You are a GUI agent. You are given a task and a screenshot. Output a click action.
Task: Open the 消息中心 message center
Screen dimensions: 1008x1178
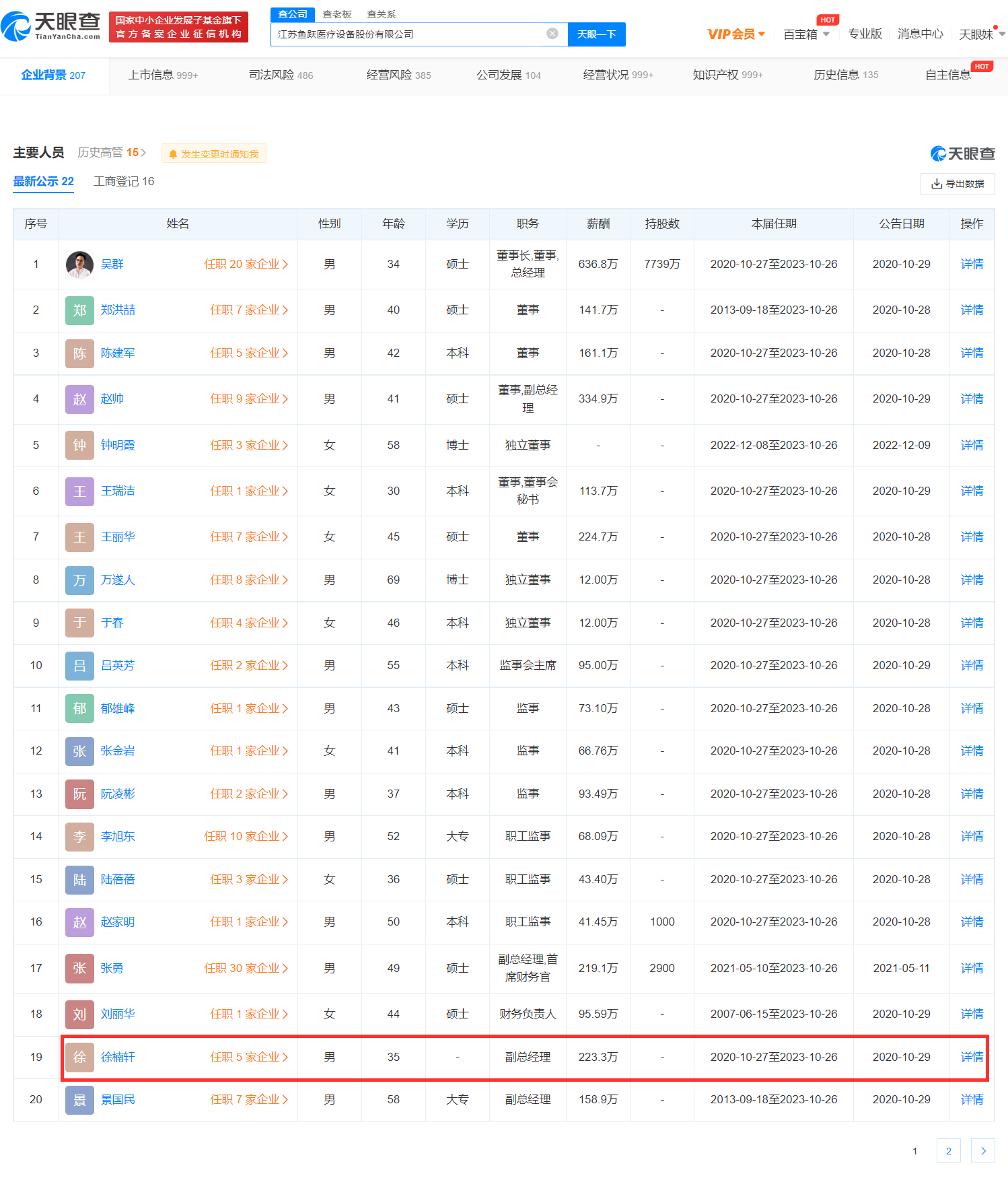click(920, 34)
